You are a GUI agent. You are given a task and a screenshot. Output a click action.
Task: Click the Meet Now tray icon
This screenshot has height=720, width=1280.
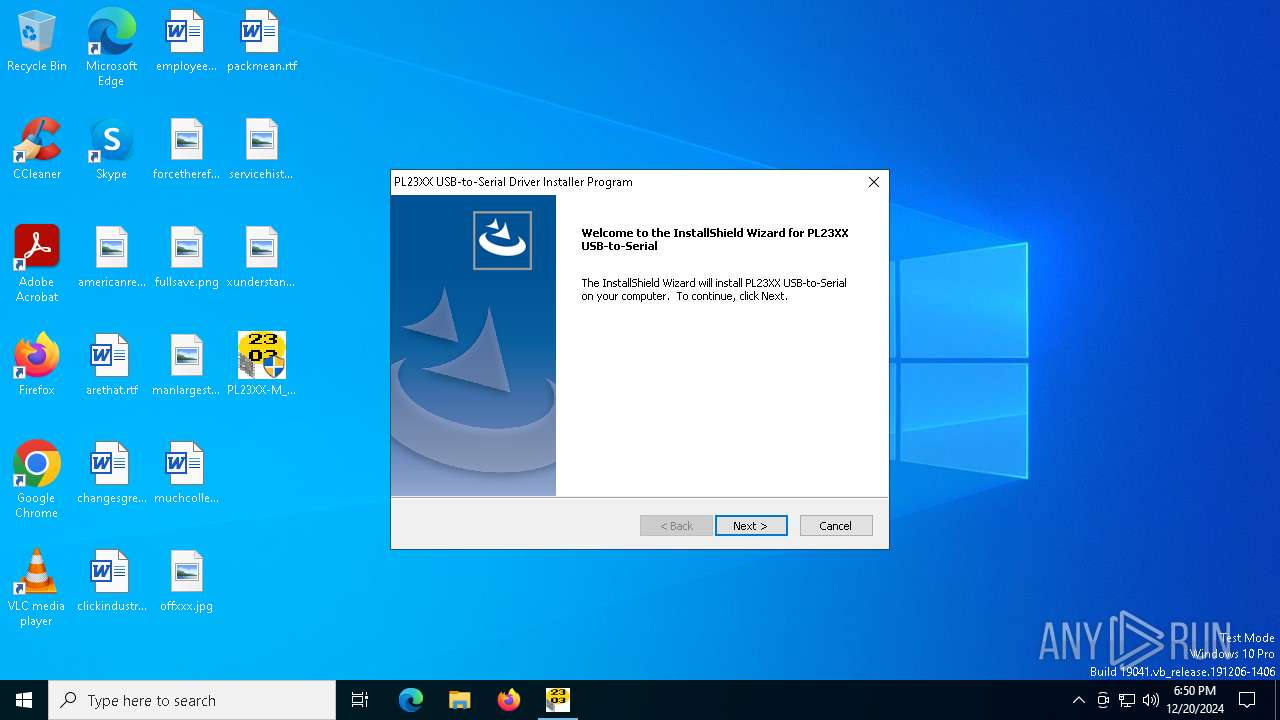click(x=1103, y=700)
